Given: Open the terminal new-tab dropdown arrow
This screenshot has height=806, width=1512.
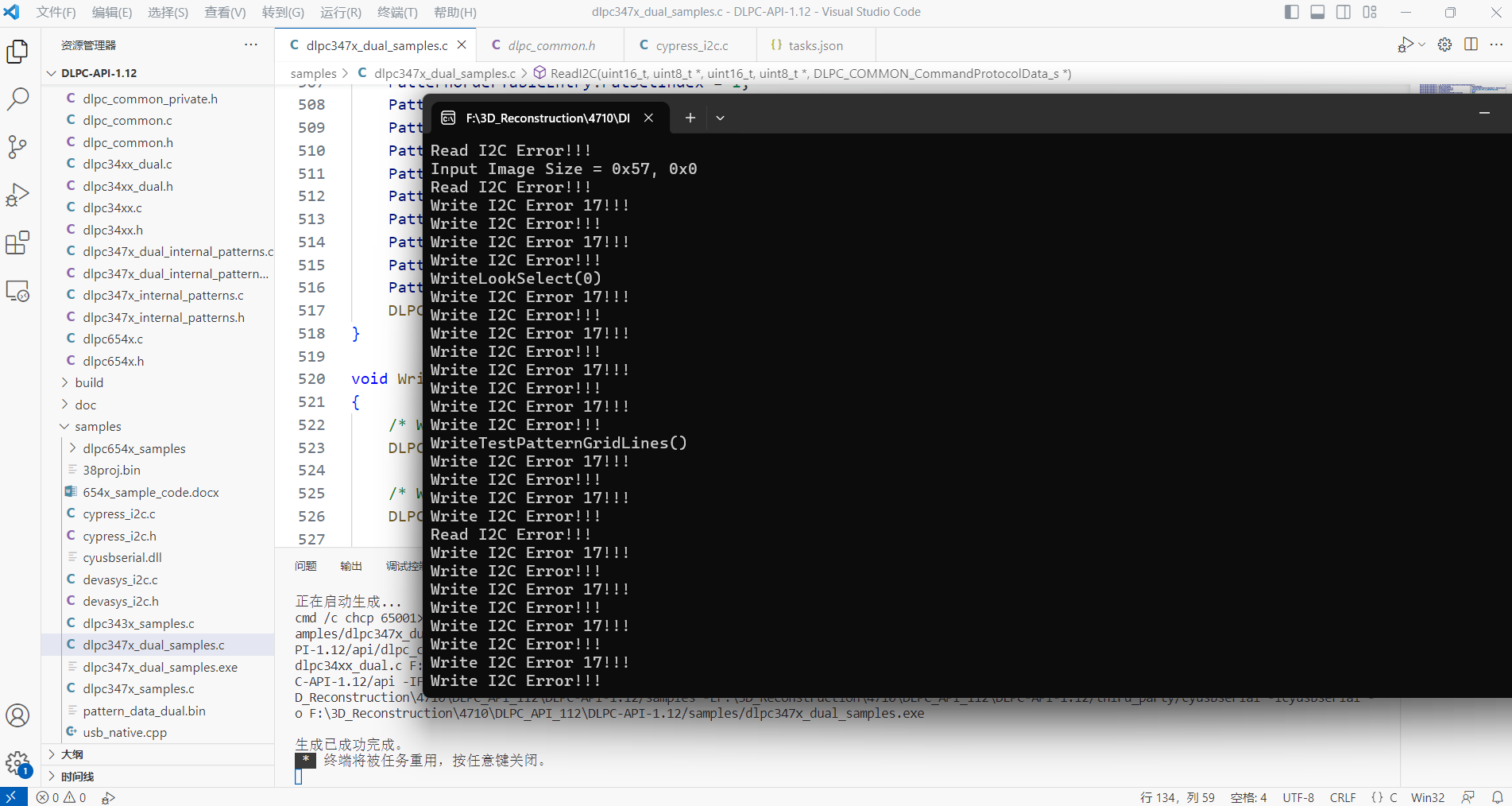Looking at the screenshot, I should click(x=720, y=118).
